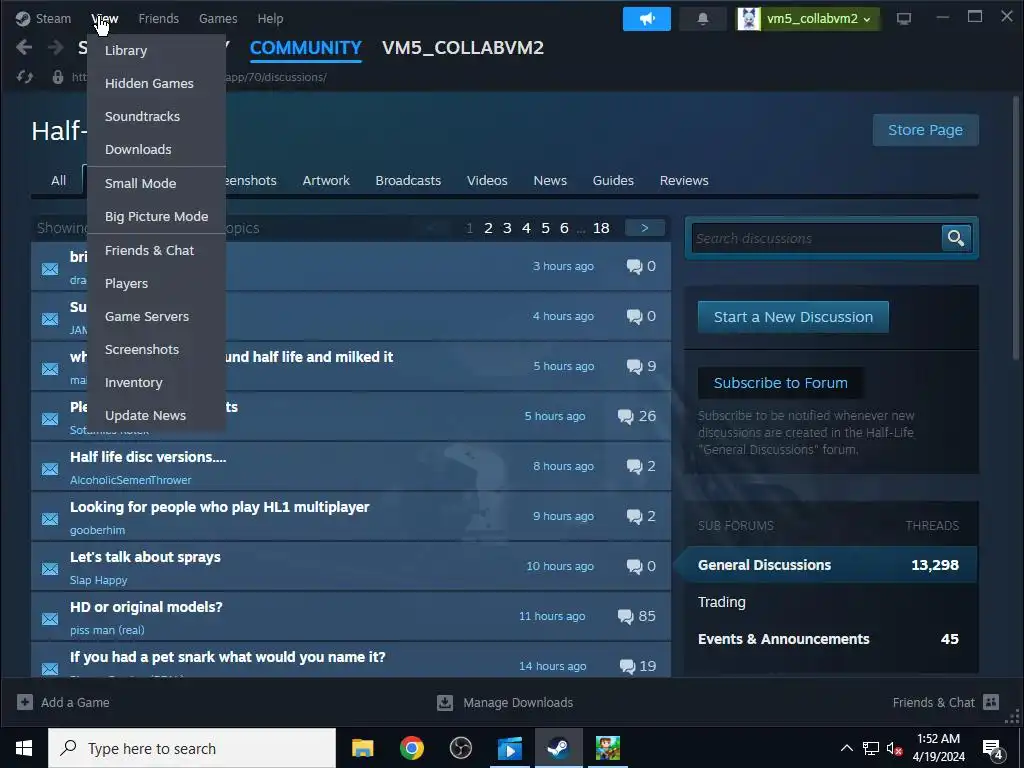Click the Steam taskbar icon
This screenshot has height=768, width=1024.
(558, 748)
